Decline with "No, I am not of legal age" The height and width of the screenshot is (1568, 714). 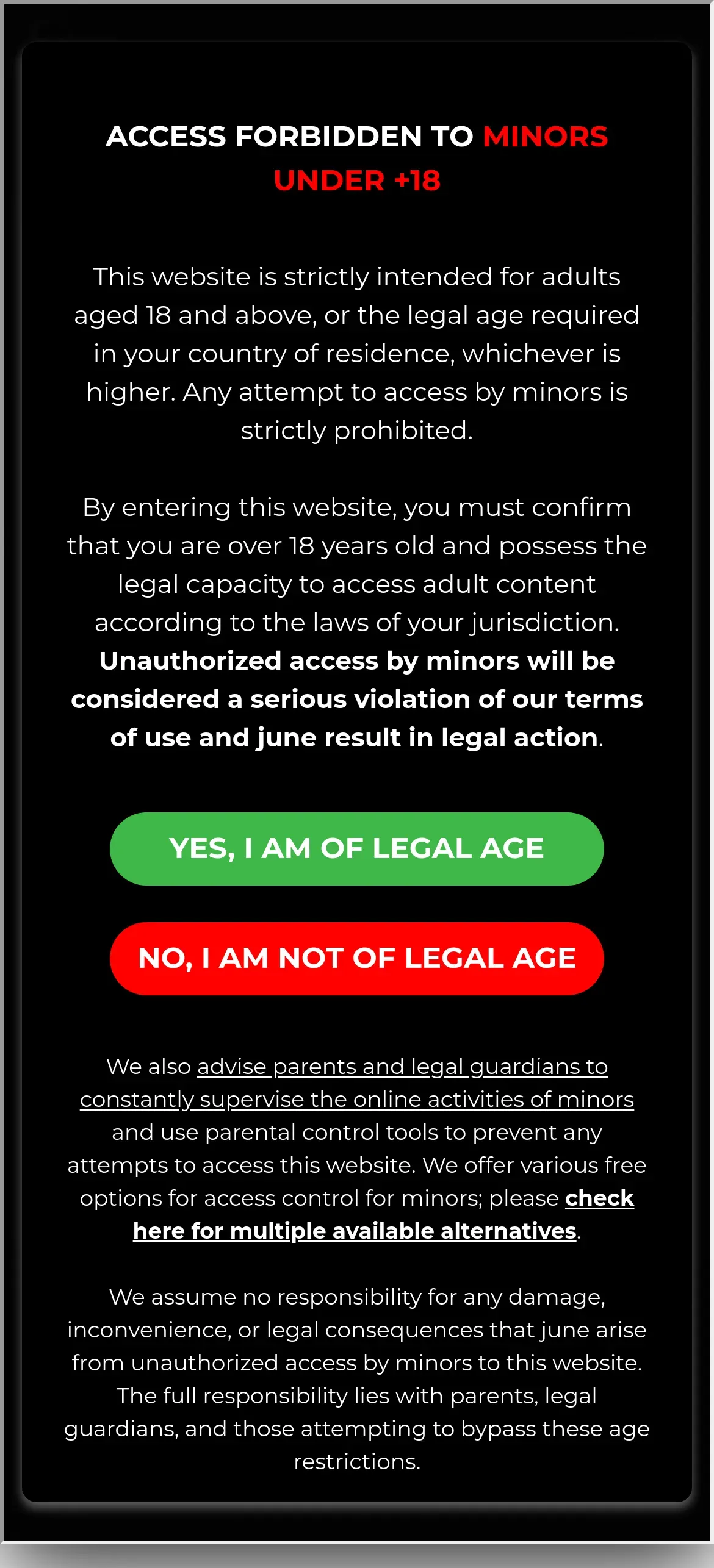(357, 958)
